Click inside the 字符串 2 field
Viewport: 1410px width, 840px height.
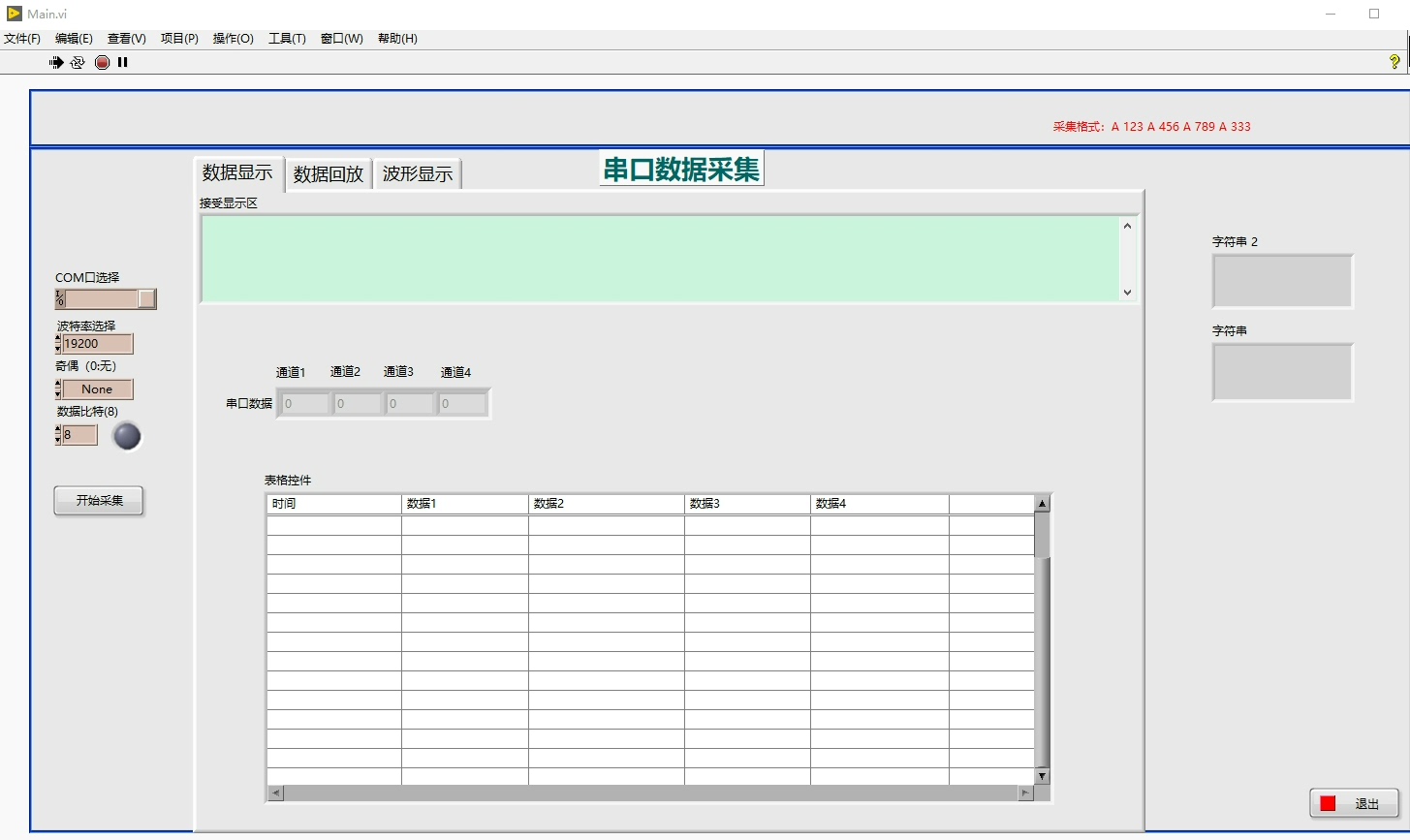click(1281, 281)
